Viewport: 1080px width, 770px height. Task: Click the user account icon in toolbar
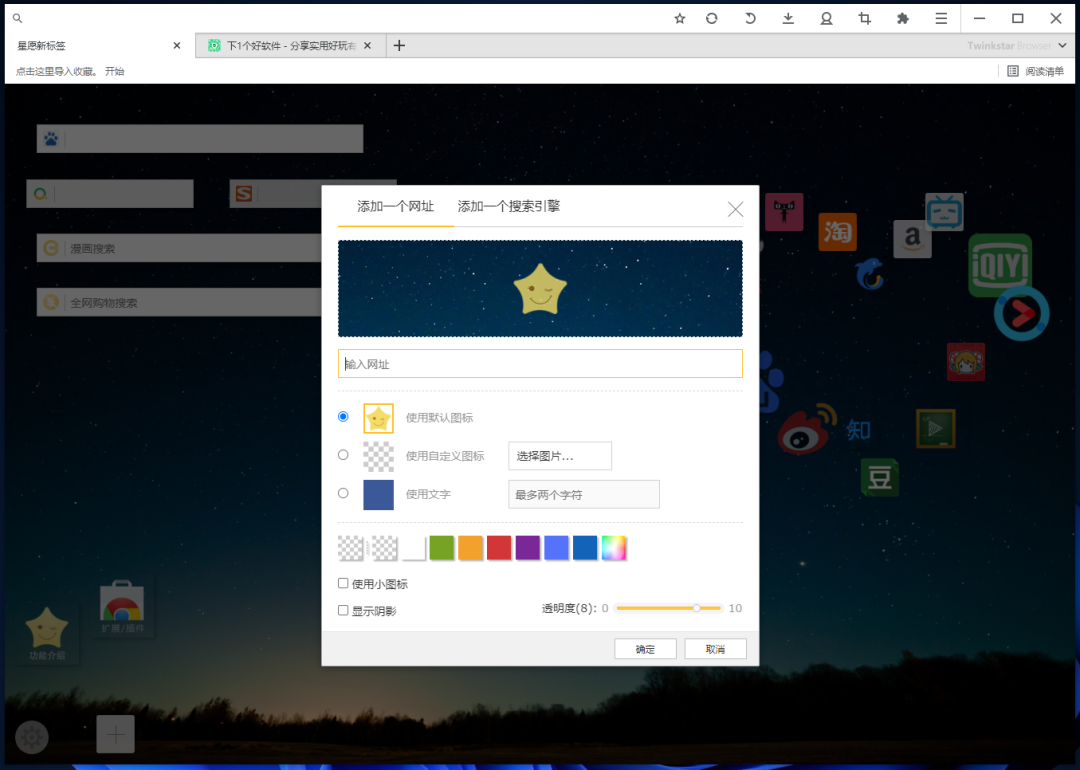[826, 18]
